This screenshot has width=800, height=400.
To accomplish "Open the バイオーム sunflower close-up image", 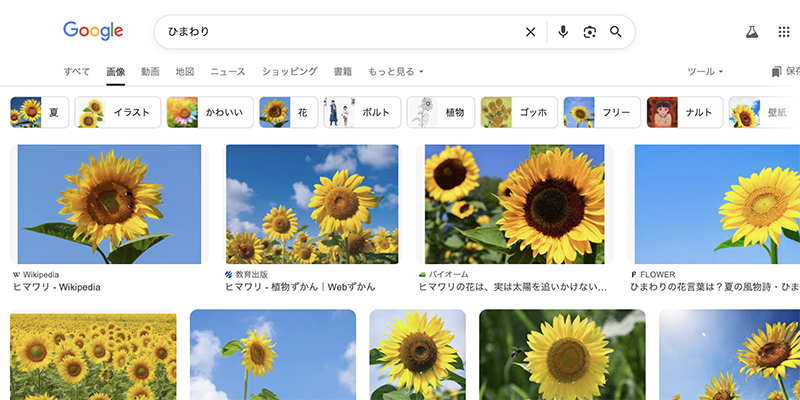I will 514,204.
